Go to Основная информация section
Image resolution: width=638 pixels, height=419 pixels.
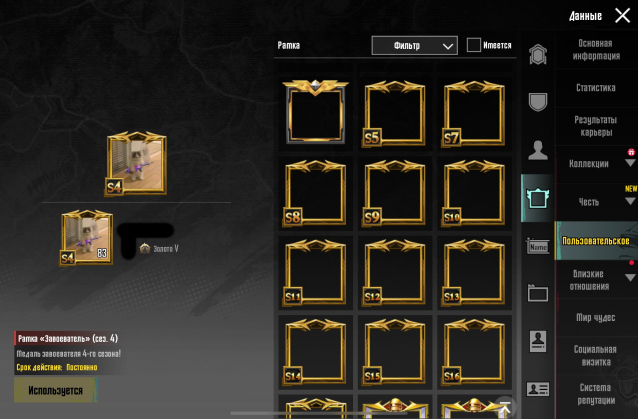coord(596,50)
